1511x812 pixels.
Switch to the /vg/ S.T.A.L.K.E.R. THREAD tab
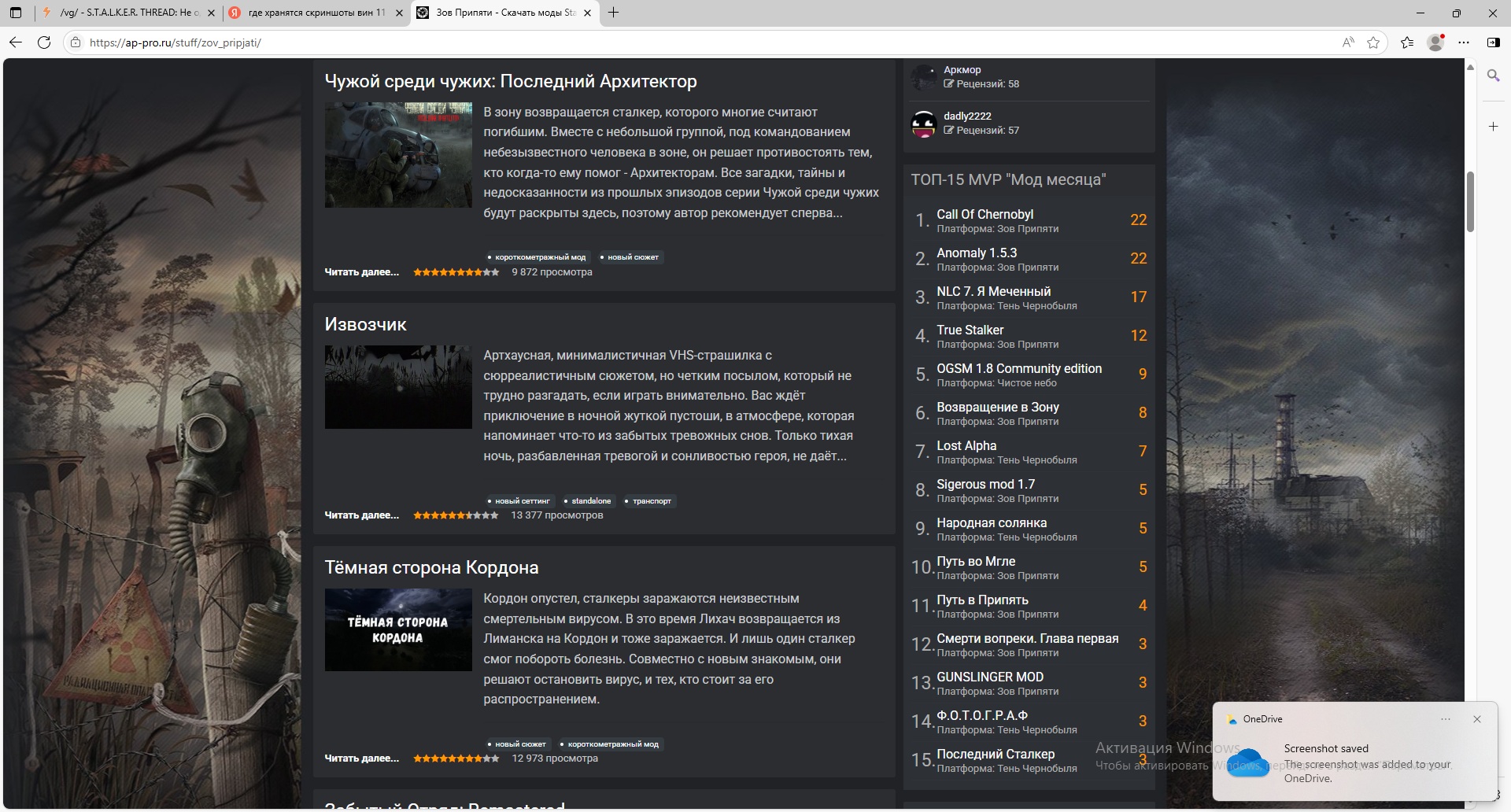(x=127, y=13)
